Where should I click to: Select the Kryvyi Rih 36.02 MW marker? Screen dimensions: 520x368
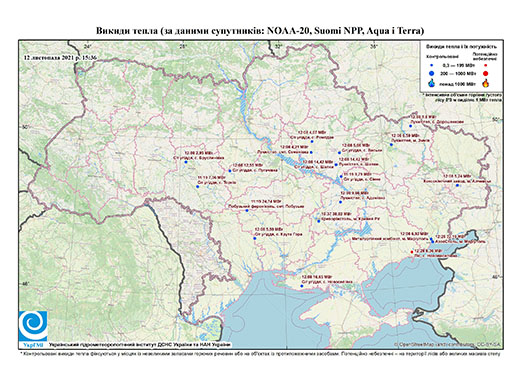coord(319,221)
